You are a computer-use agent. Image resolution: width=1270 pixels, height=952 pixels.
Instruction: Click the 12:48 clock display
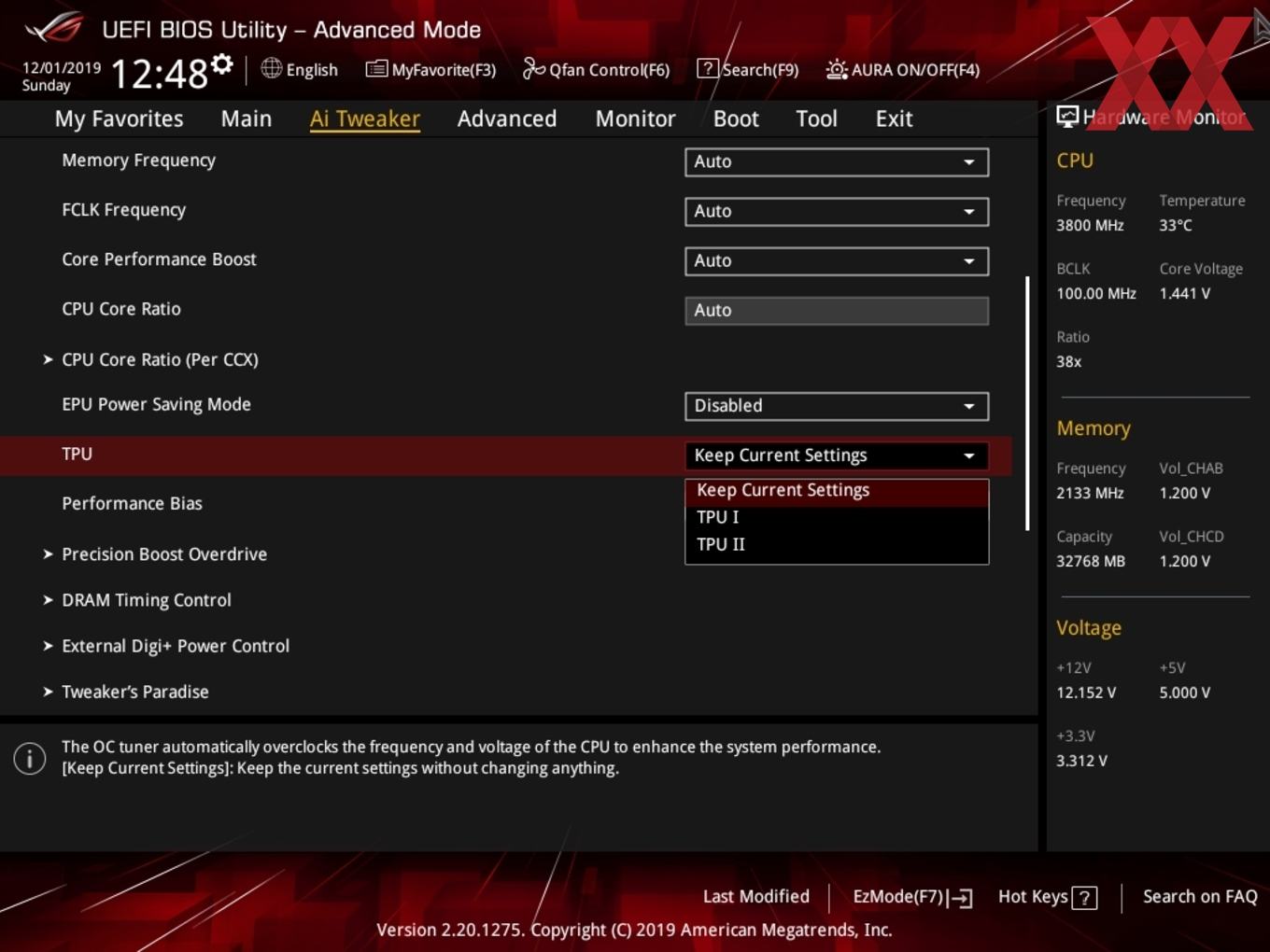[159, 73]
